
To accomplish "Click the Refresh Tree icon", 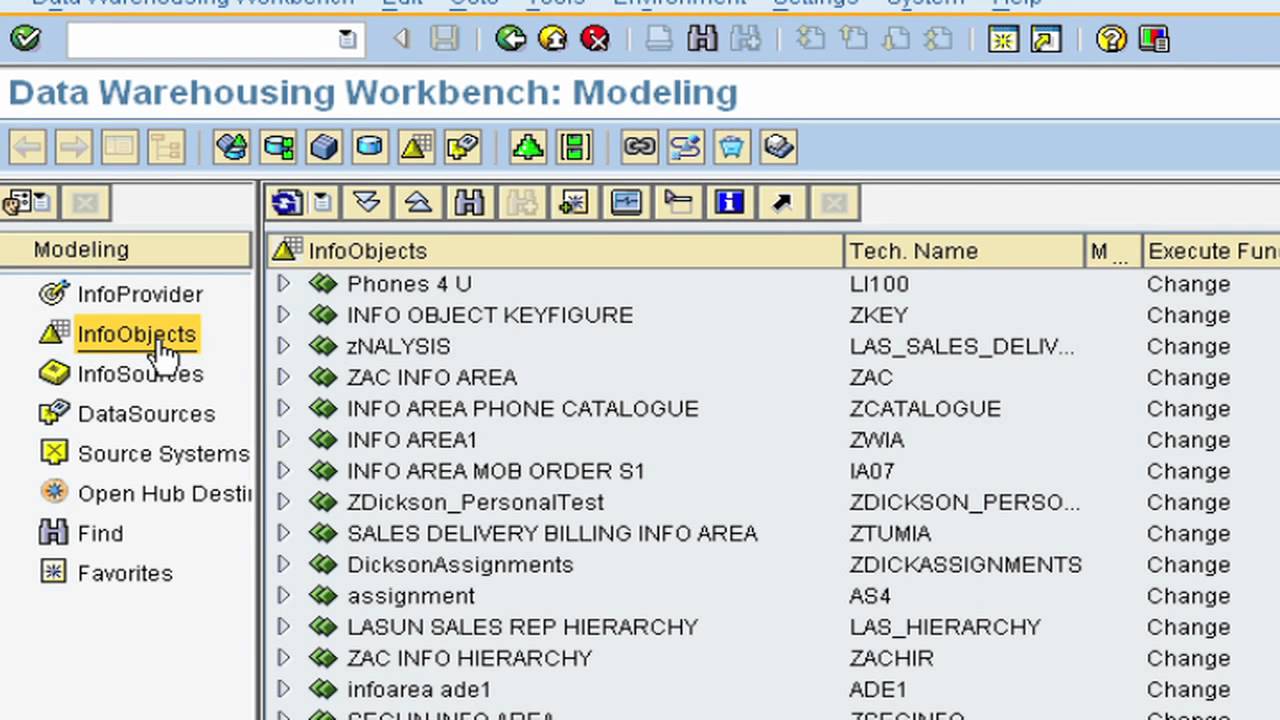I will pos(287,203).
